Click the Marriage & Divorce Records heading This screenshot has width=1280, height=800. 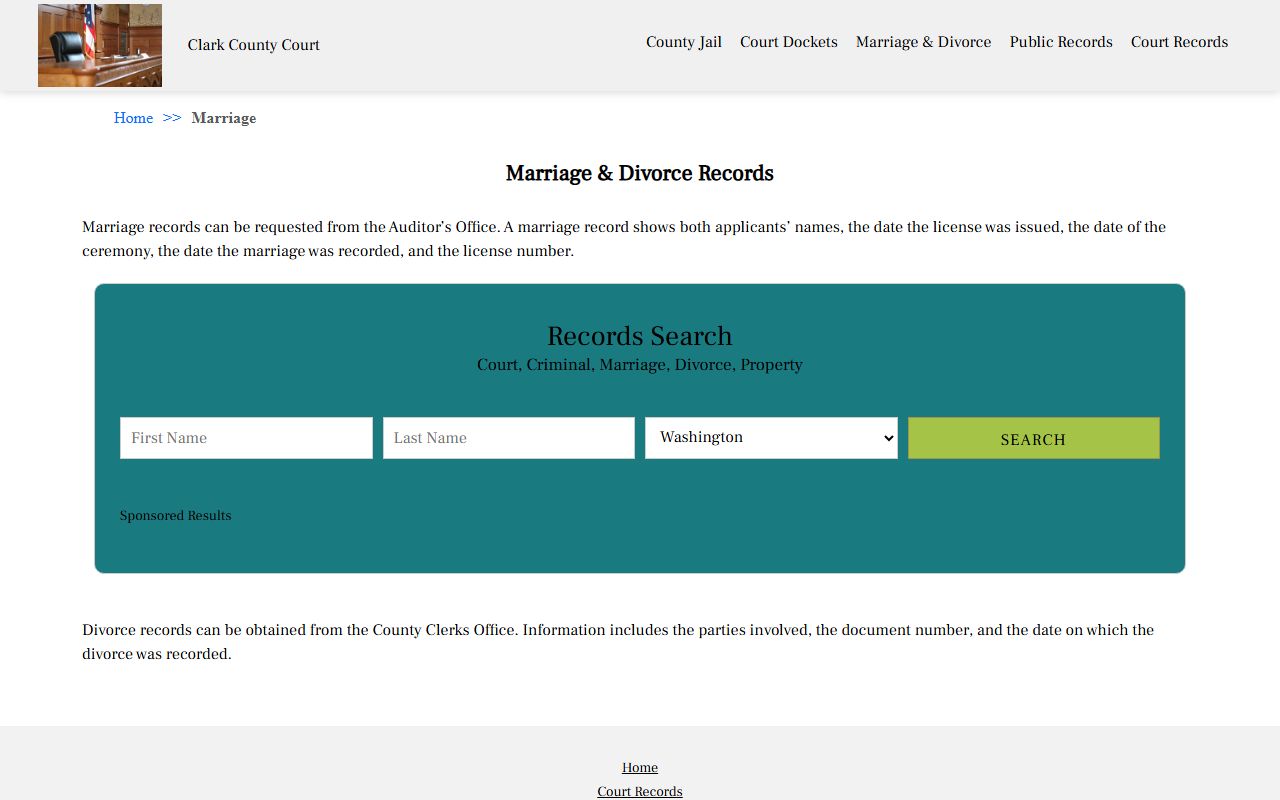pyautogui.click(x=640, y=173)
